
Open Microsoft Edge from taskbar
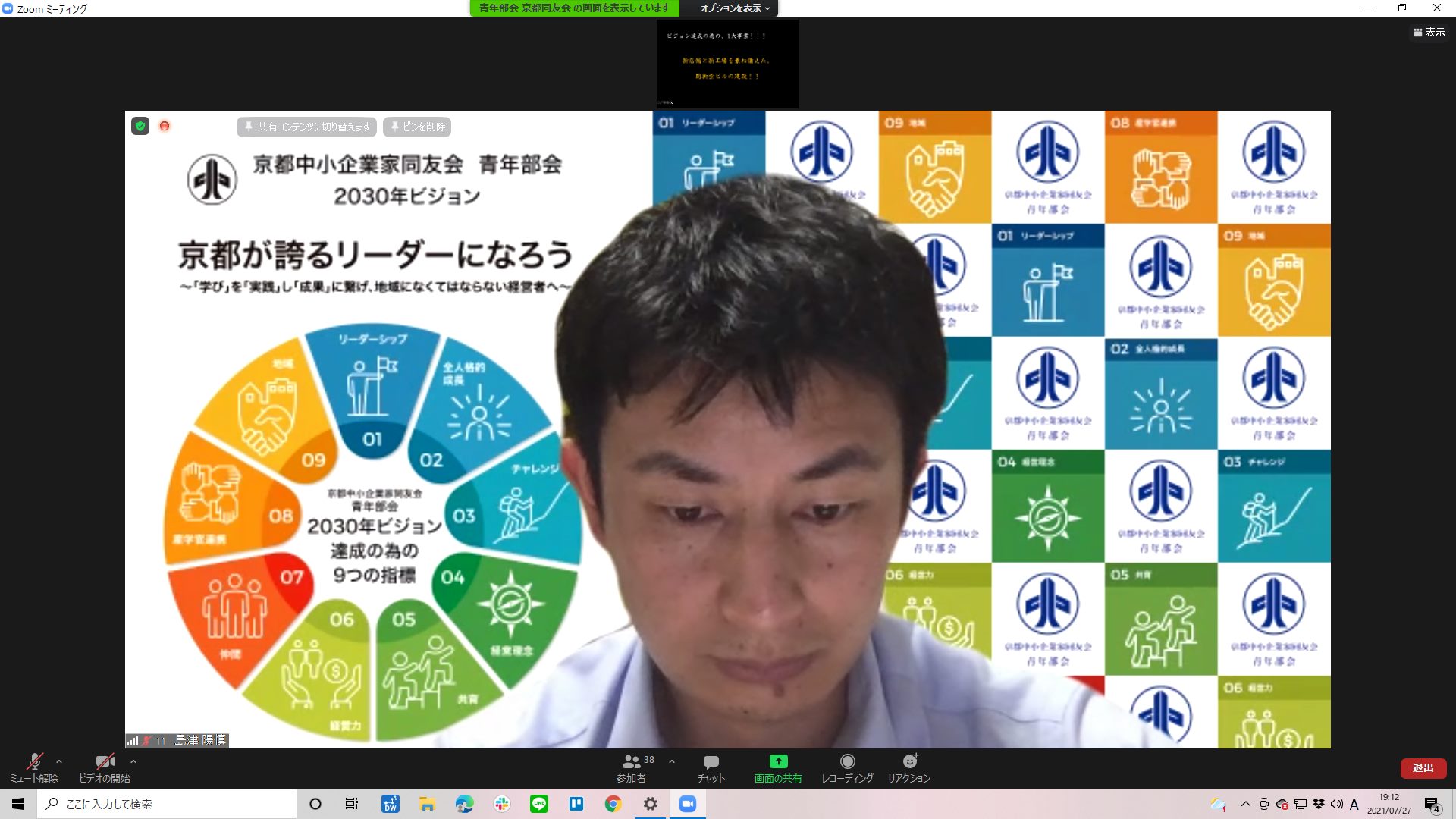[464, 804]
